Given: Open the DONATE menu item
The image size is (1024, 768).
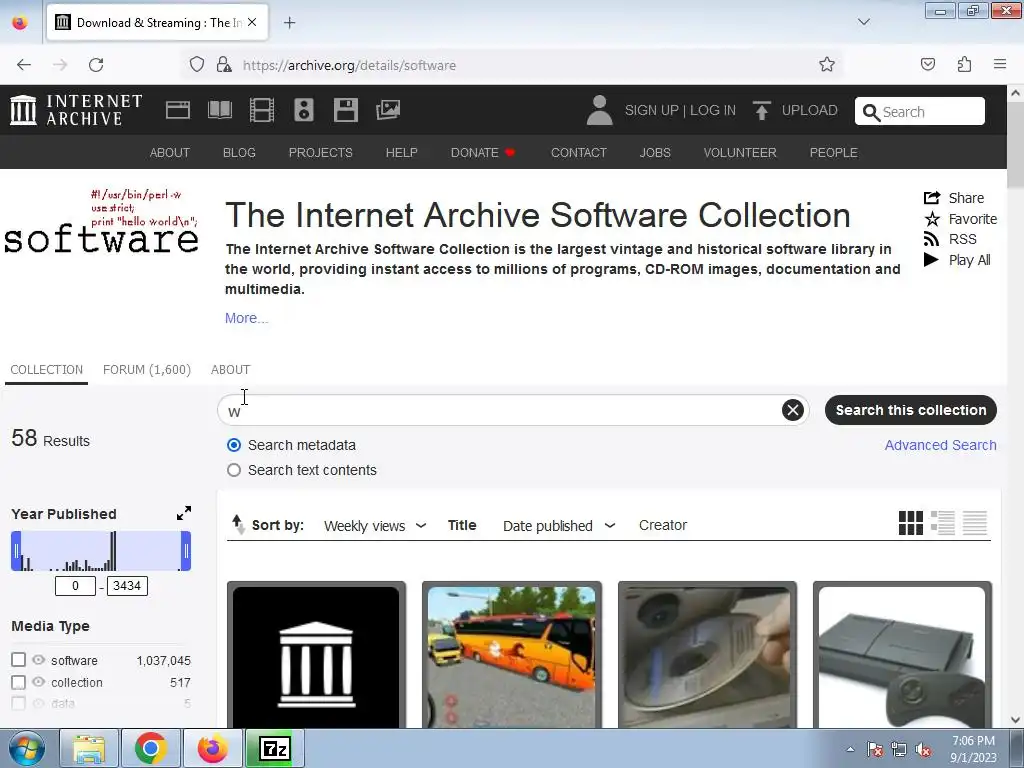Looking at the screenshot, I should 483,153.
